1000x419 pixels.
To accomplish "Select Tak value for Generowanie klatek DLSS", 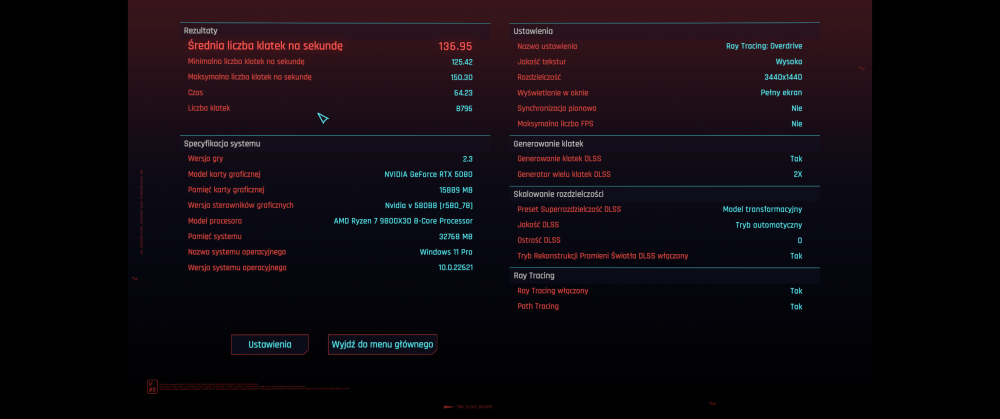I will [x=796, y=159].
